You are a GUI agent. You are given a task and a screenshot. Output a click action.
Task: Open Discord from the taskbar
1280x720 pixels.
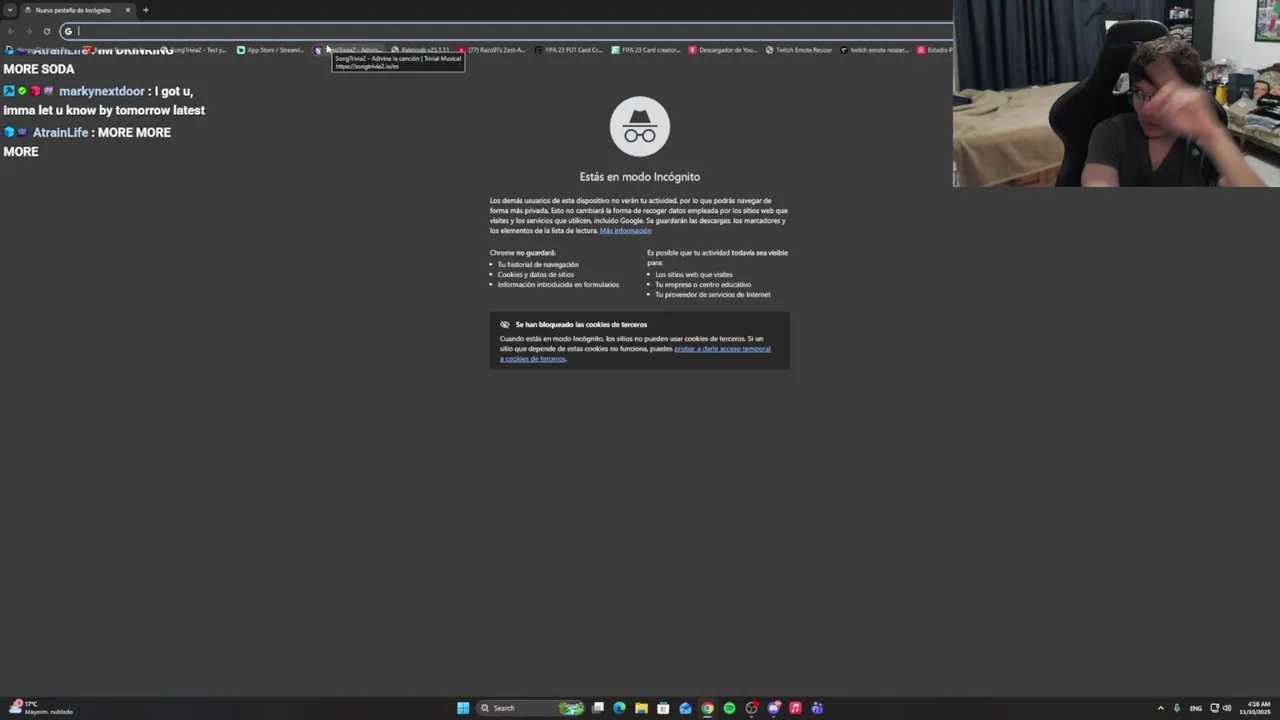(x=773, y=708)
